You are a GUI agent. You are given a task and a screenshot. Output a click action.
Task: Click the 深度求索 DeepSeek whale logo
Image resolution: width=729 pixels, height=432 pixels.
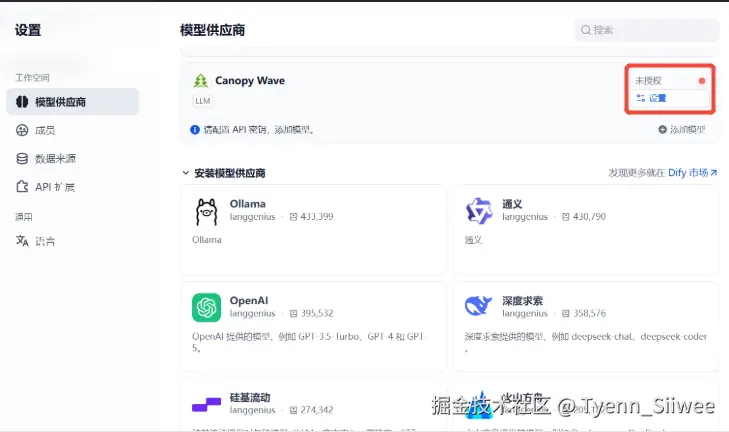tap(478, 306)
